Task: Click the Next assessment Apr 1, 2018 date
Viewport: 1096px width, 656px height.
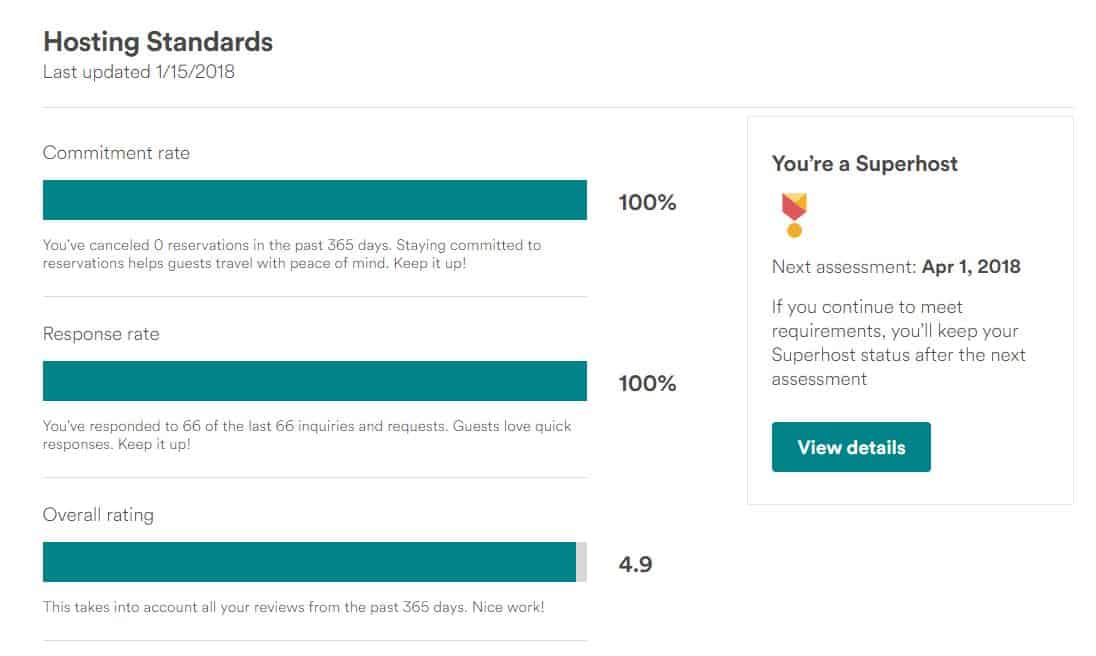Action: (971, 267)
